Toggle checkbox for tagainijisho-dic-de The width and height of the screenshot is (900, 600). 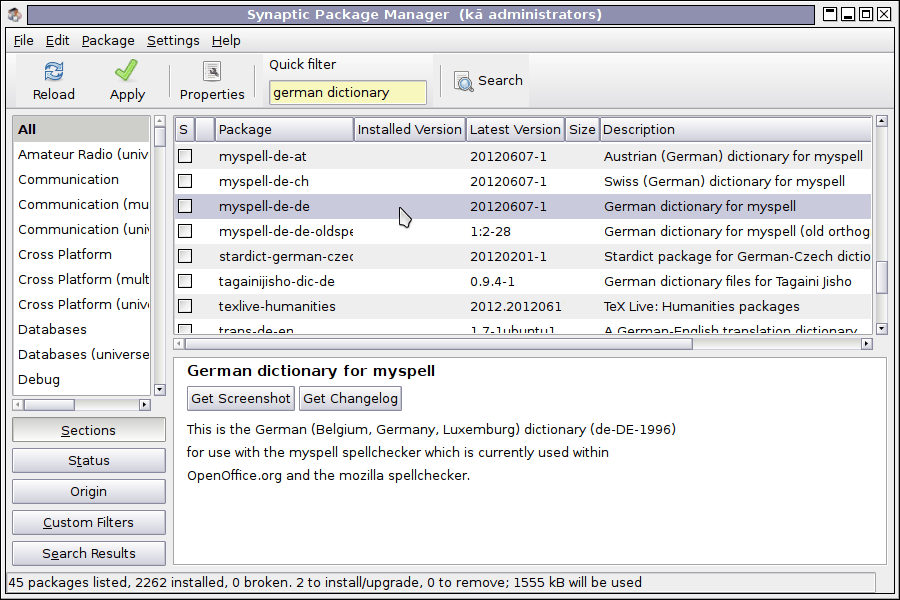point(185,281)
